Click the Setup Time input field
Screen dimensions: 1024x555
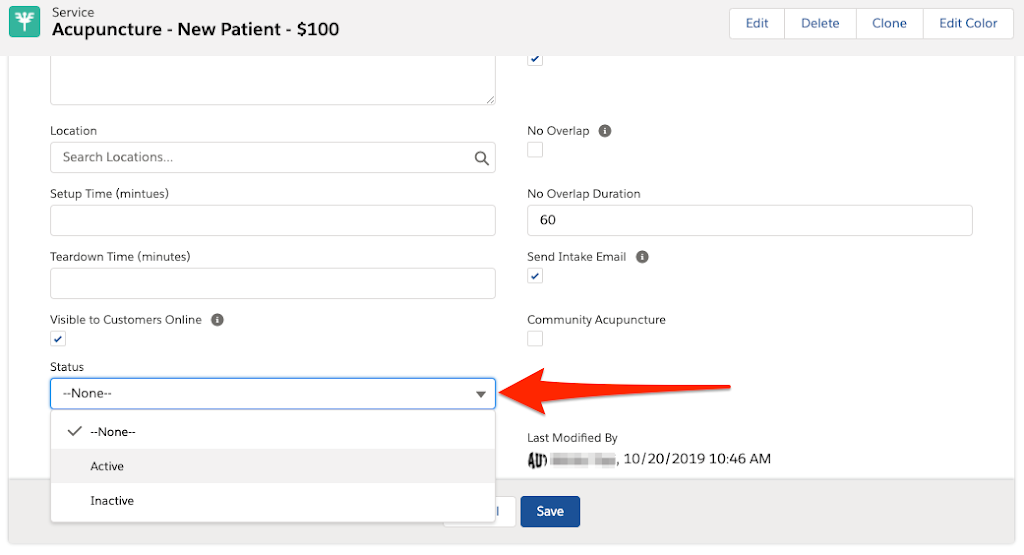pyautogui.click(x=273, y=221)
